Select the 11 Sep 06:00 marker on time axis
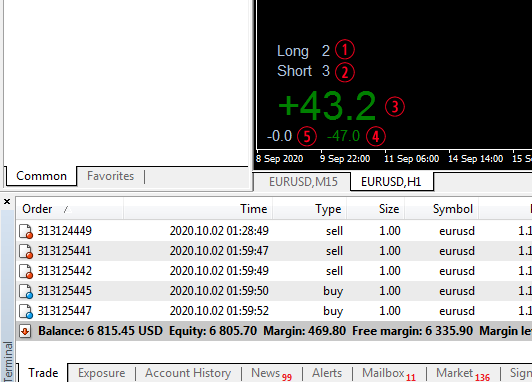The height and width of the screenshot is (382, 532). (411, 158)
